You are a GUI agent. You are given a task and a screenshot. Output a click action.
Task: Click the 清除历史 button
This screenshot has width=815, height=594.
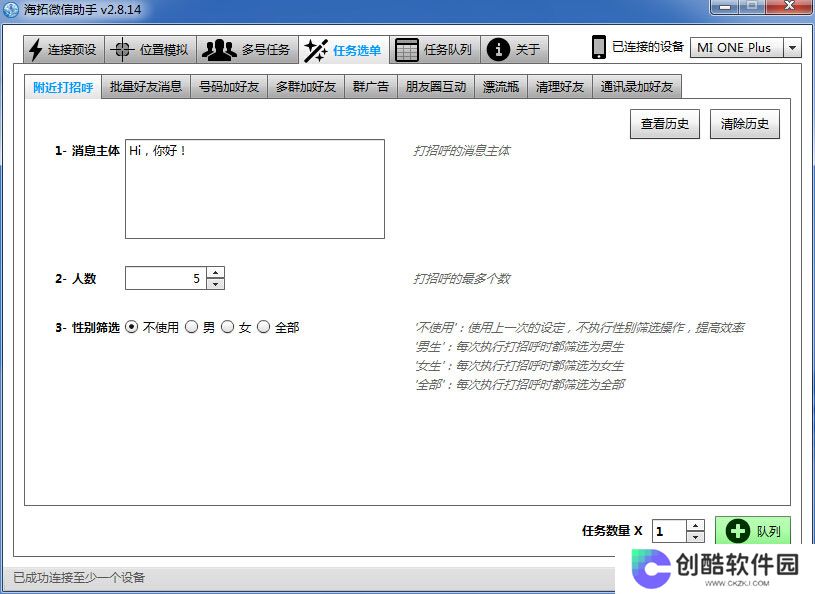point(745,124)
